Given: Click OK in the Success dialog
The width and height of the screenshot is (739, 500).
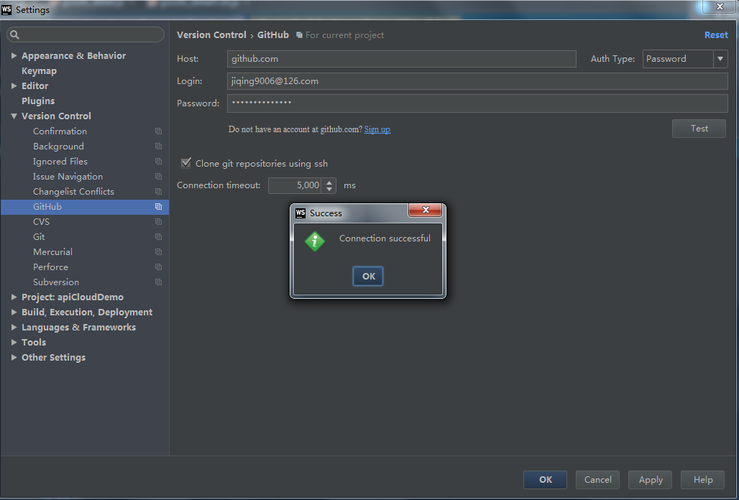Looking at the screenshot, I should coord(368,276).
